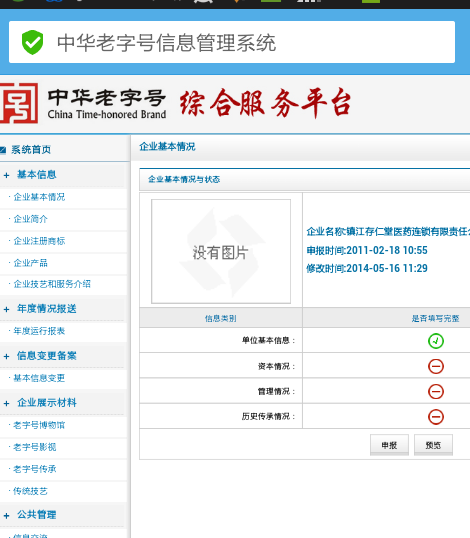This screenshot has height=538, width=470.
Task: Open 企业简介 sidebar link
Action: pos(30,219)
